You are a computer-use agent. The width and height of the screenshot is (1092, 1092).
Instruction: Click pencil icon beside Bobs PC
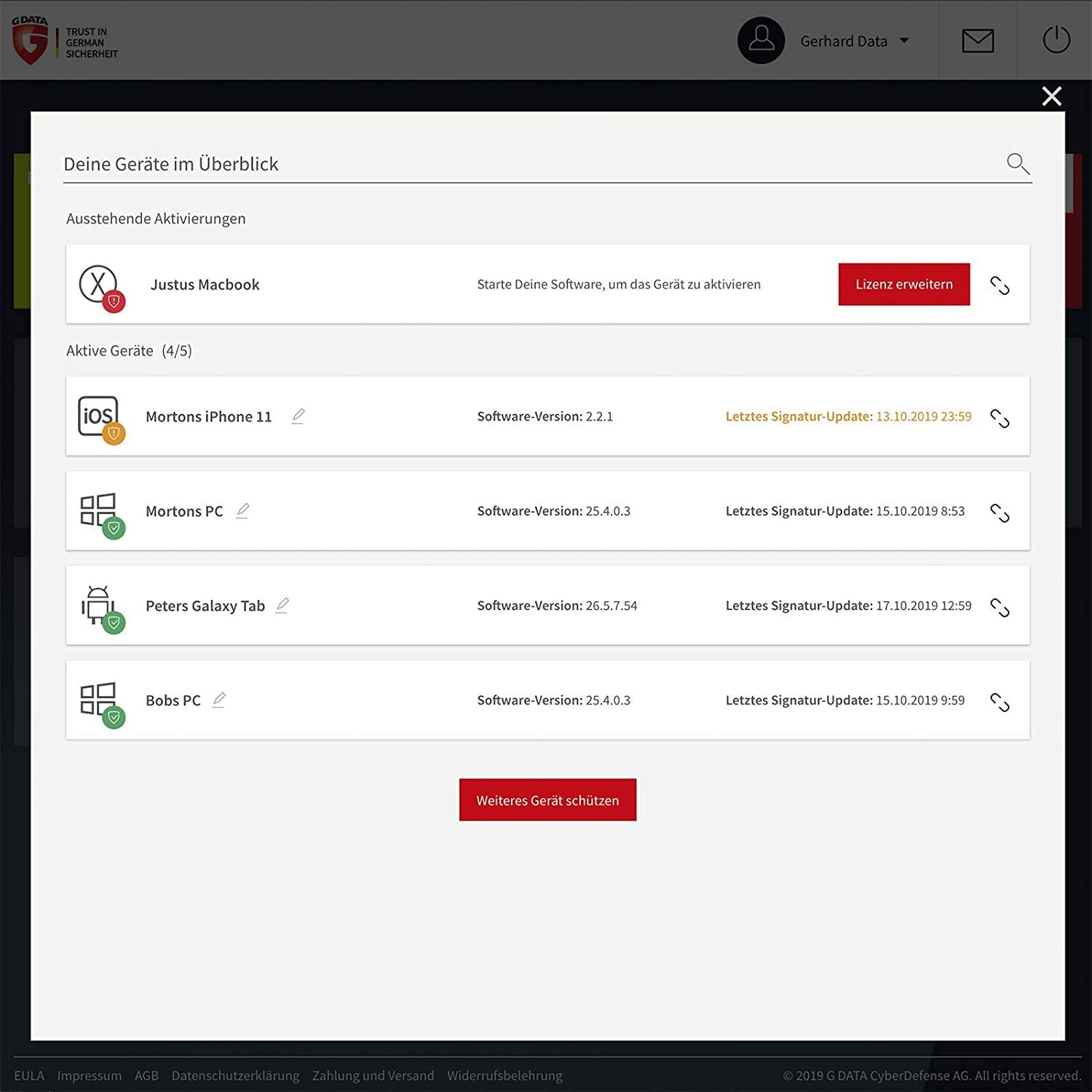pyautogui.click(x=218, y=700)
